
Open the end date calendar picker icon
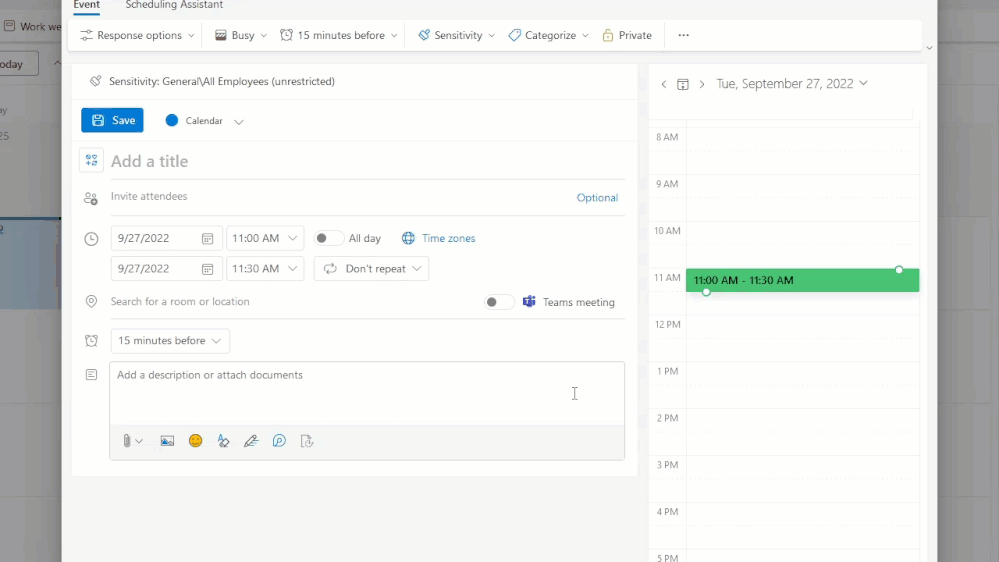208,269
